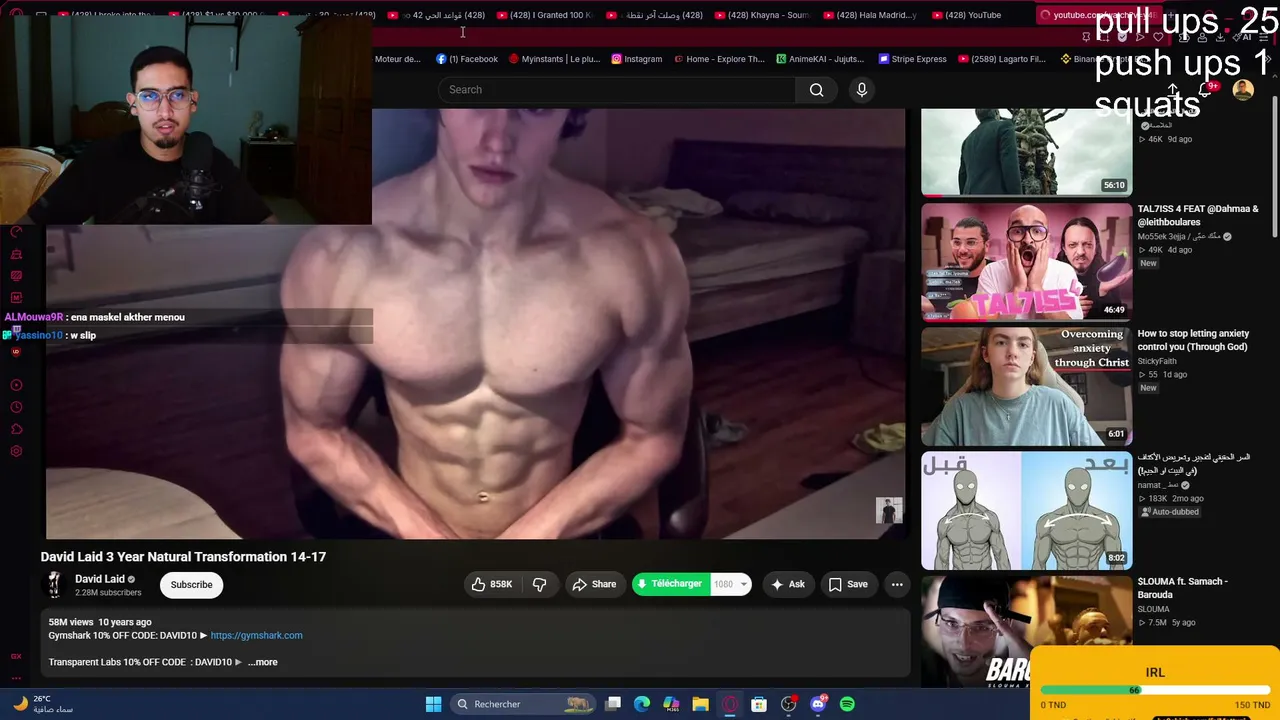Open the video quality 1080 dropdown

(730, 584)
